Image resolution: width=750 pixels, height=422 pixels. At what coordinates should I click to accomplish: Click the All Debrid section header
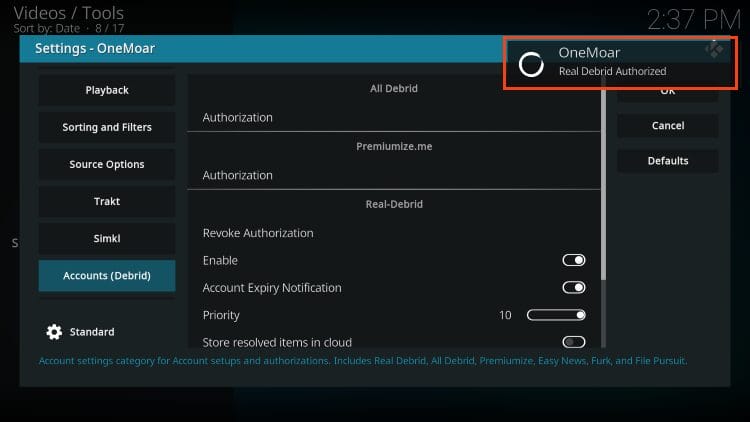tap(394, 89)
